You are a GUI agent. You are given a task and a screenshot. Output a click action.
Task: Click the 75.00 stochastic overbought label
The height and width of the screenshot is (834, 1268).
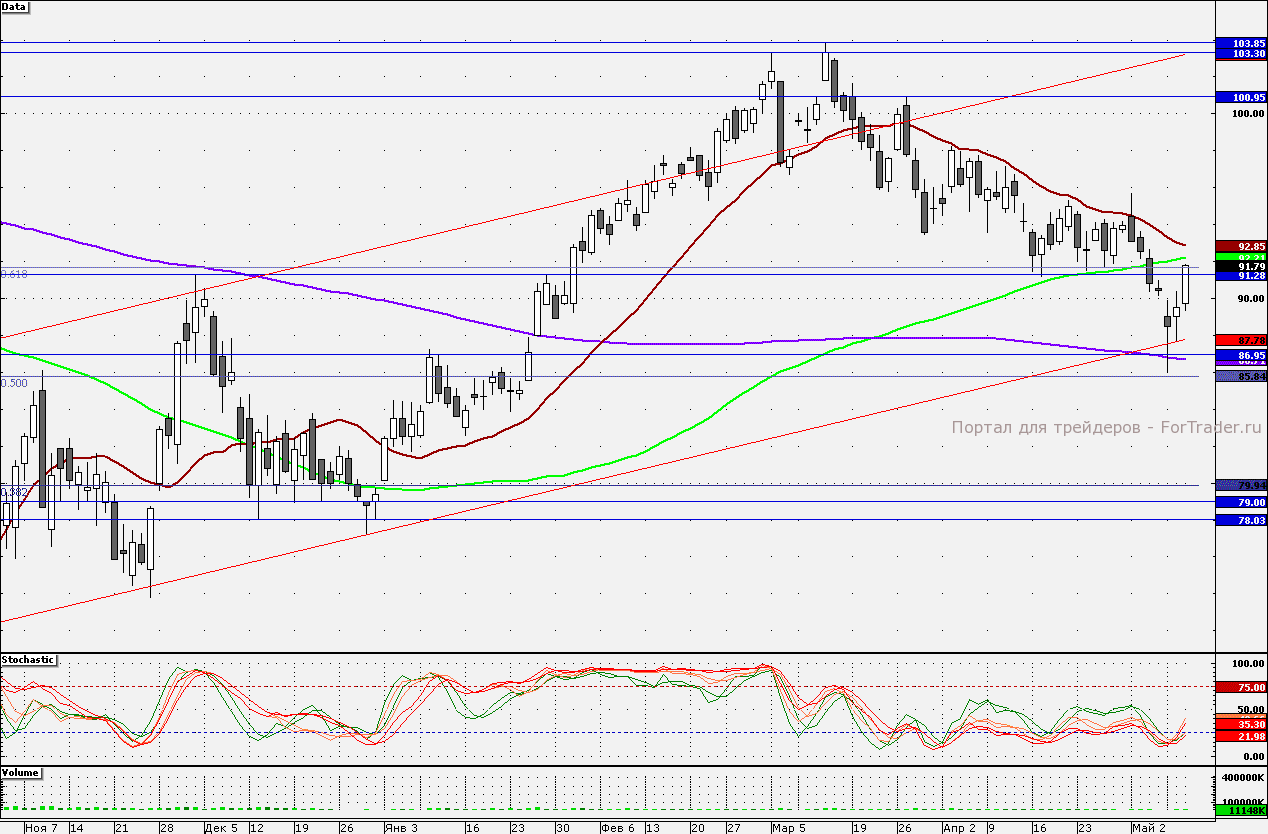(1240, 687)
